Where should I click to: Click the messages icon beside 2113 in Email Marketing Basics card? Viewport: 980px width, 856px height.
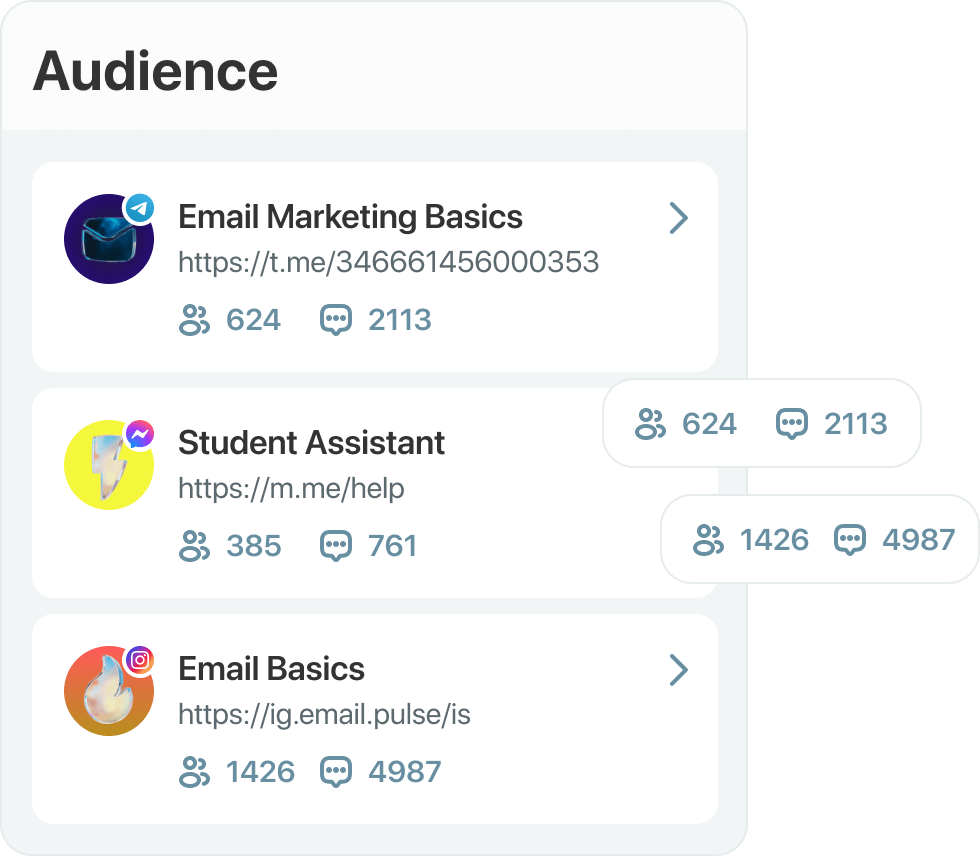coord(336,320)
